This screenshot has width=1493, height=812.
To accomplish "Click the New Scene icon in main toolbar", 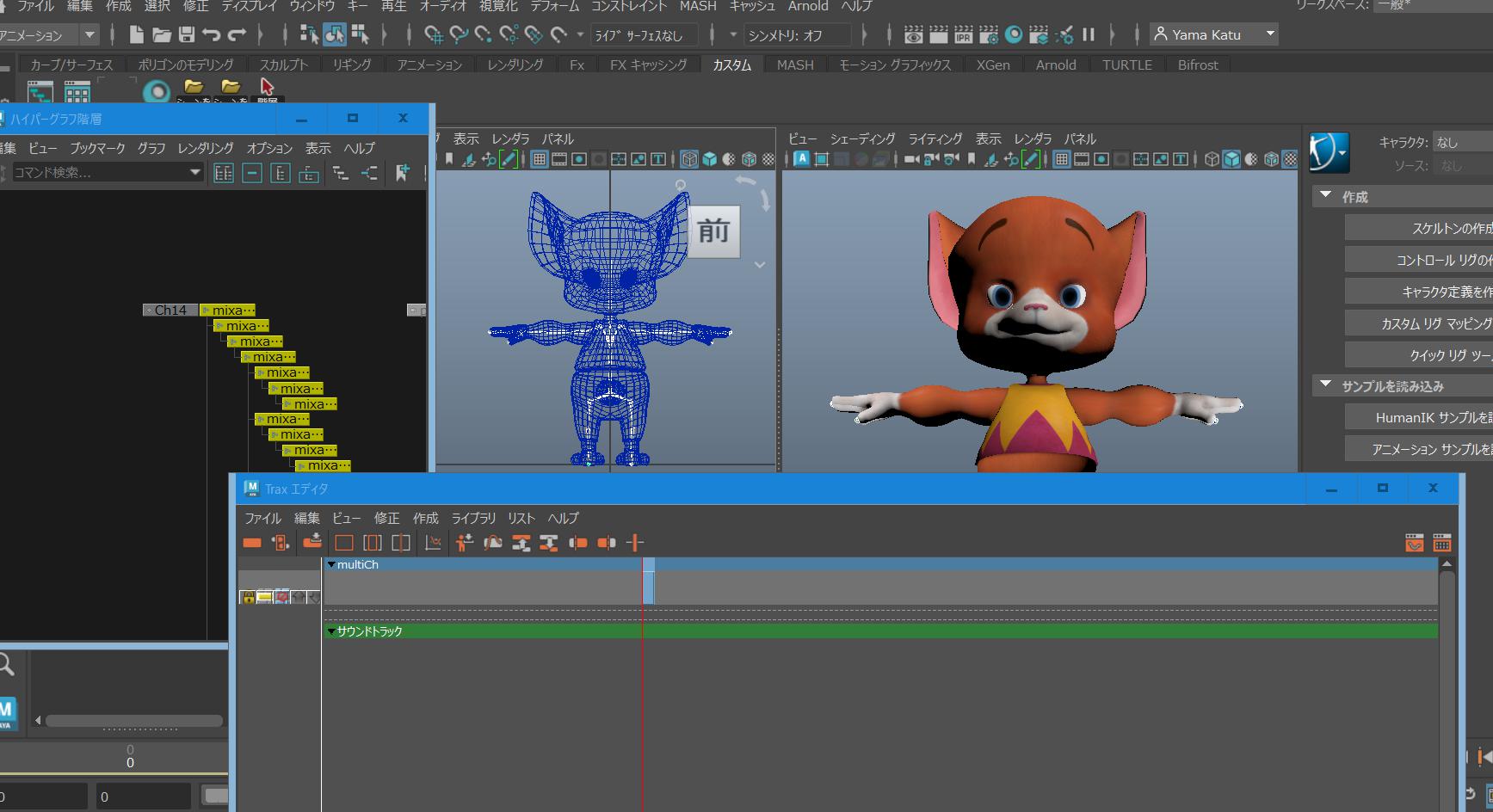I will point(136,34).
